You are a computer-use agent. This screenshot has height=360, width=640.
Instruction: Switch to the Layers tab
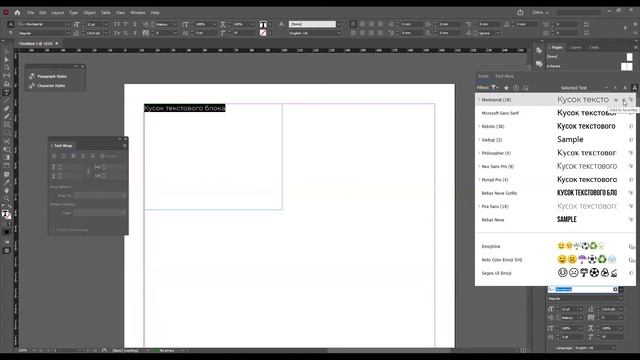(x=576, y=47)
